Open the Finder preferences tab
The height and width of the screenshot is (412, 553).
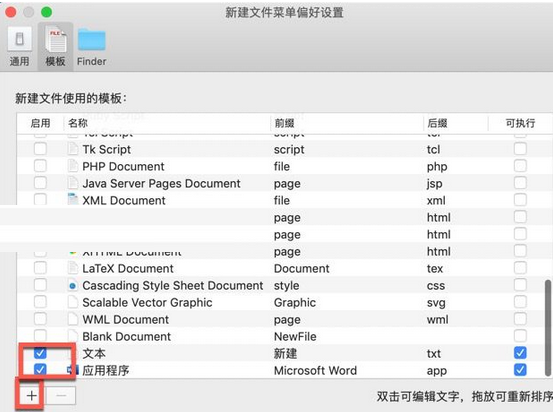tap(91, 47)
